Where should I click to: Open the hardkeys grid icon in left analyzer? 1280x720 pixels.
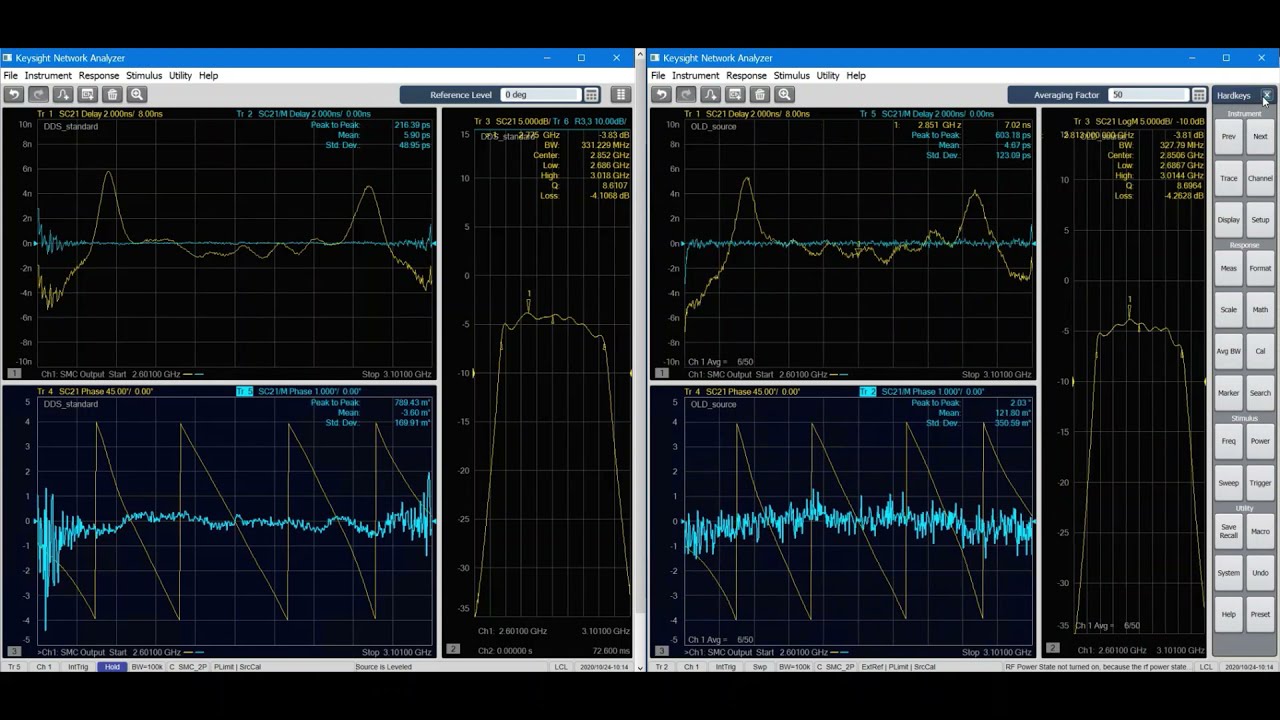coord(621,95)
